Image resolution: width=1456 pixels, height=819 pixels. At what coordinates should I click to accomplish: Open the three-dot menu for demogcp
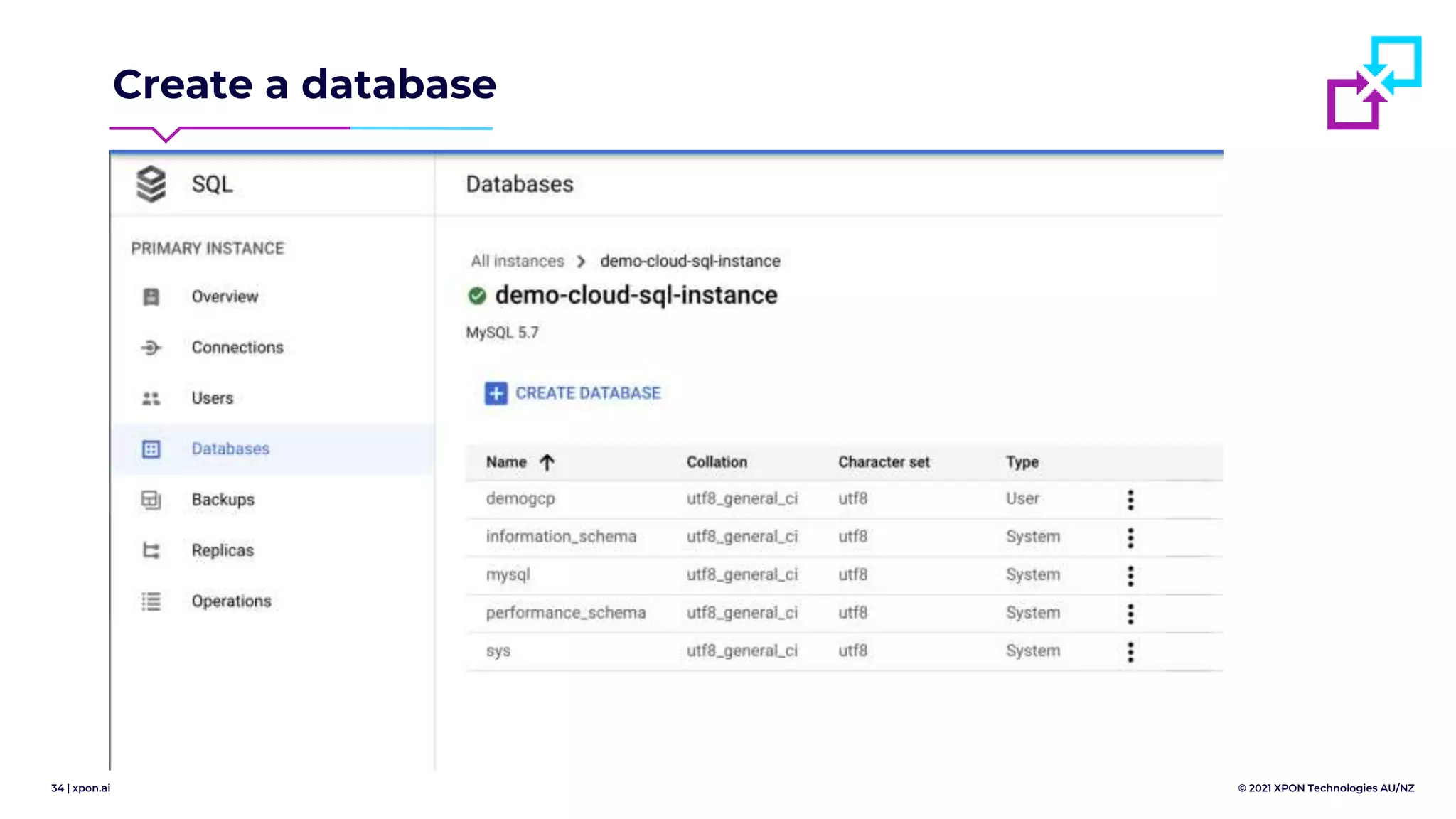(x=1130, y=500)
